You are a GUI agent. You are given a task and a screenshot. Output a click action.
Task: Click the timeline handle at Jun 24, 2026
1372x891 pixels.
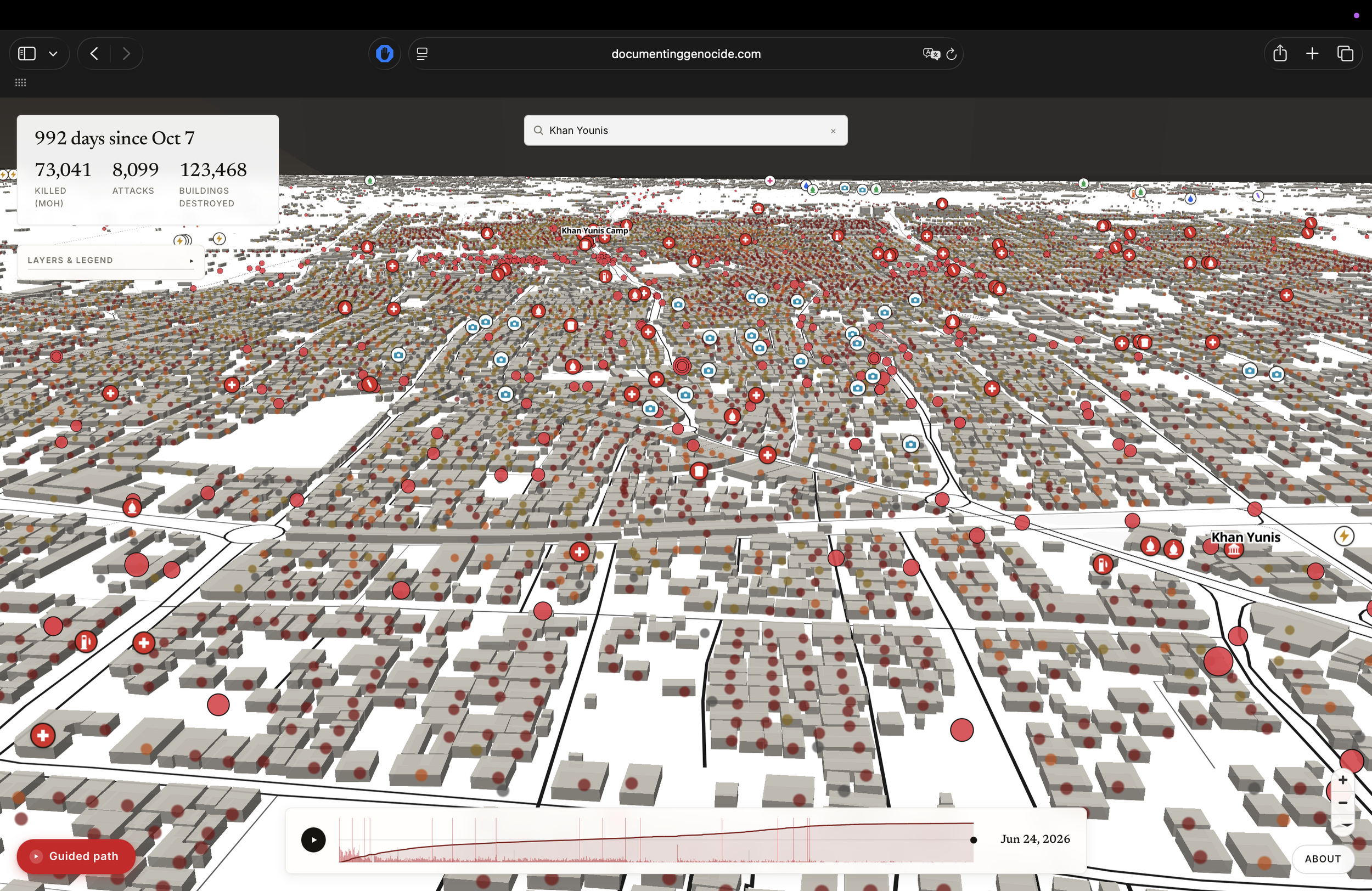(x=974, y=840)
